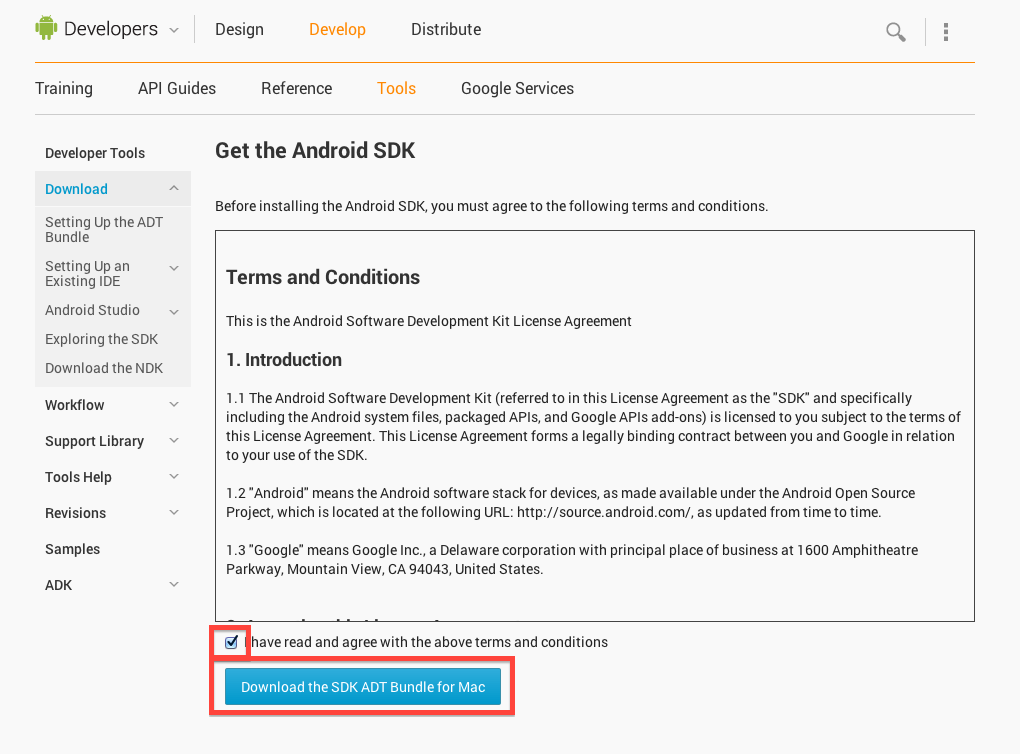Open the ADK sidebar item
The height and width of the screenshot is (754, 1020).
59,586
